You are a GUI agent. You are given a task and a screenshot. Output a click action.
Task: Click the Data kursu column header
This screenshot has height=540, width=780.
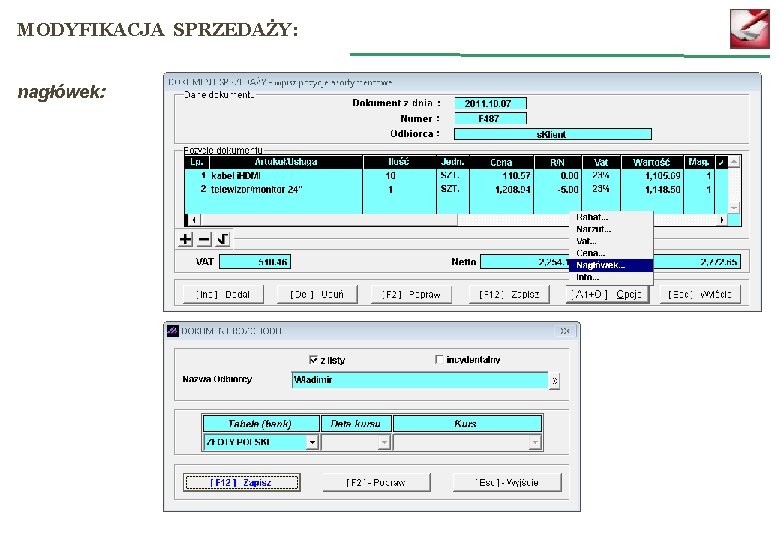[x=356, y=424]
